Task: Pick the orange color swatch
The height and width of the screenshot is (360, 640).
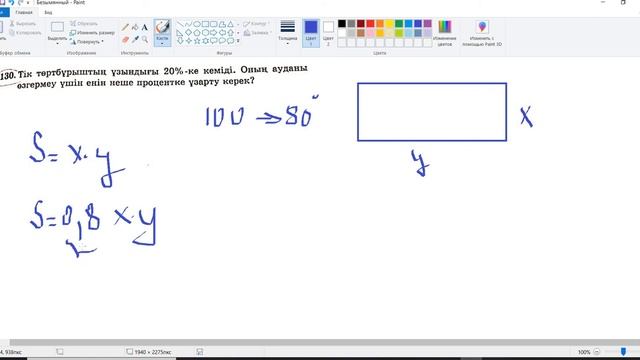Action: pyautogui.click(x=380, y=24)
